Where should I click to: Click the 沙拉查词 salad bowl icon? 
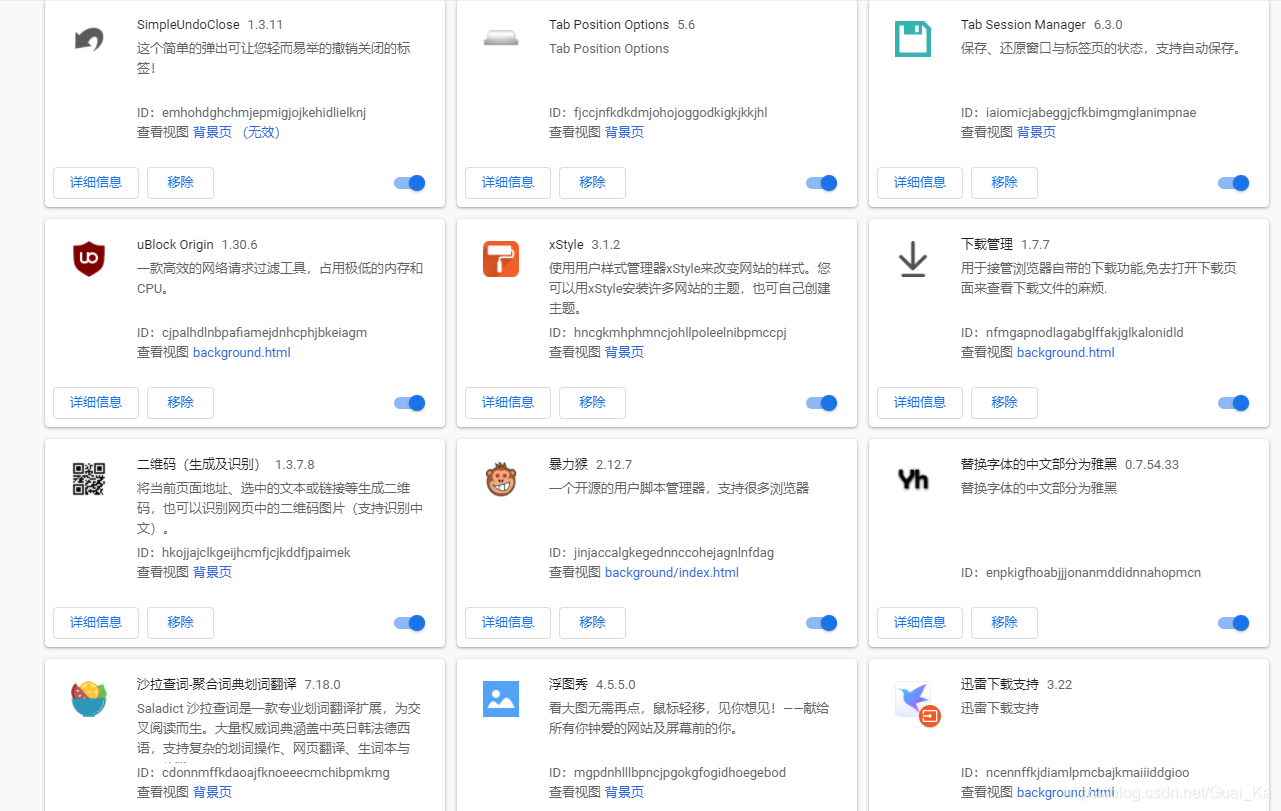click(89, 699)
